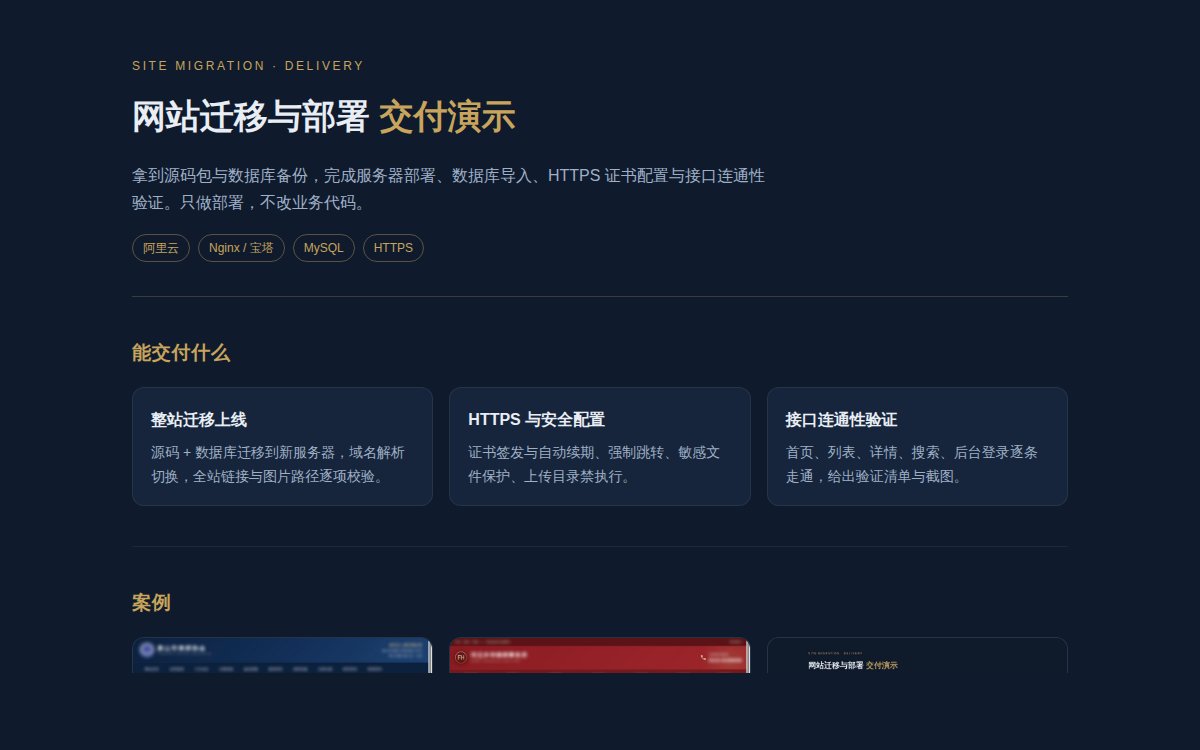Click the SITE MIGRATION · DELIVERY label

248,66
